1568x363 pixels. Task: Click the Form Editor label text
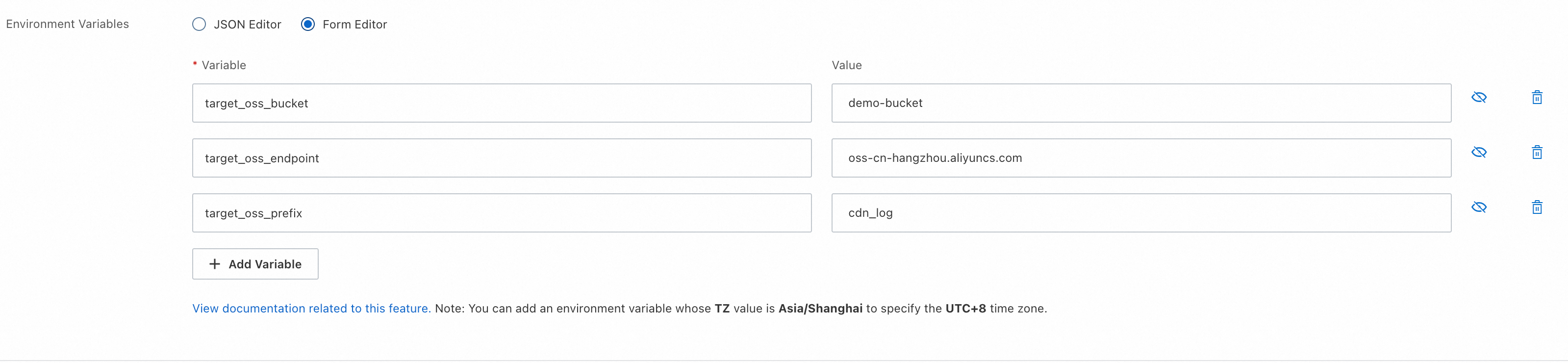tap(354, 25)
